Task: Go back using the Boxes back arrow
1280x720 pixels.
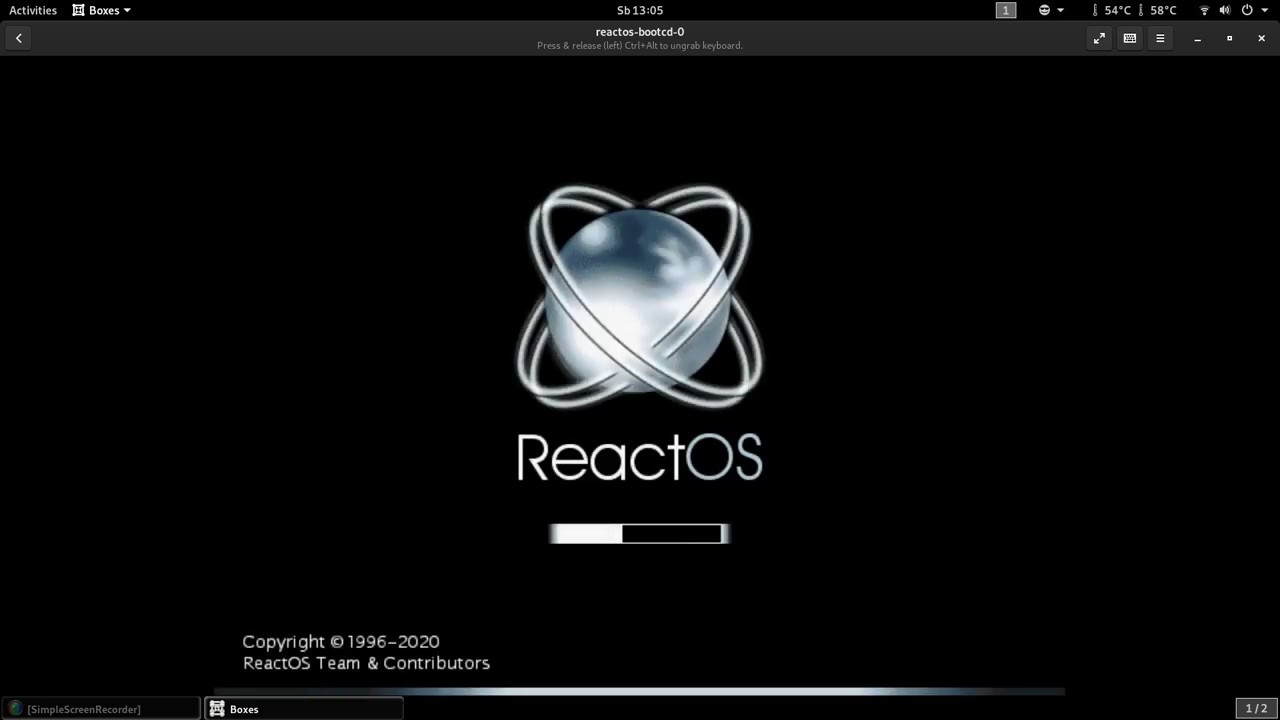Action: [18, 38]
